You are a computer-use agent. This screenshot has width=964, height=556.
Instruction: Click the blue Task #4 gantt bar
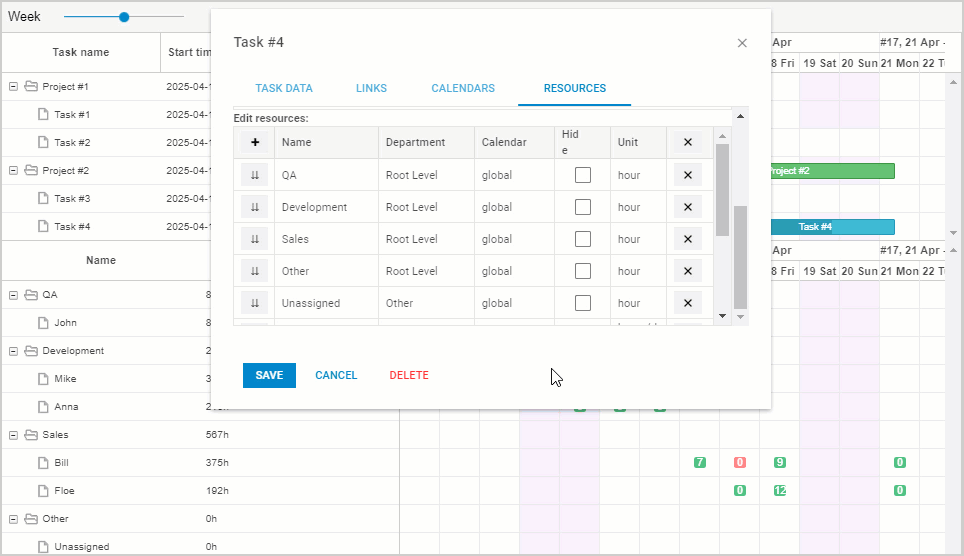pyautogui.click(x=832, y=227)
